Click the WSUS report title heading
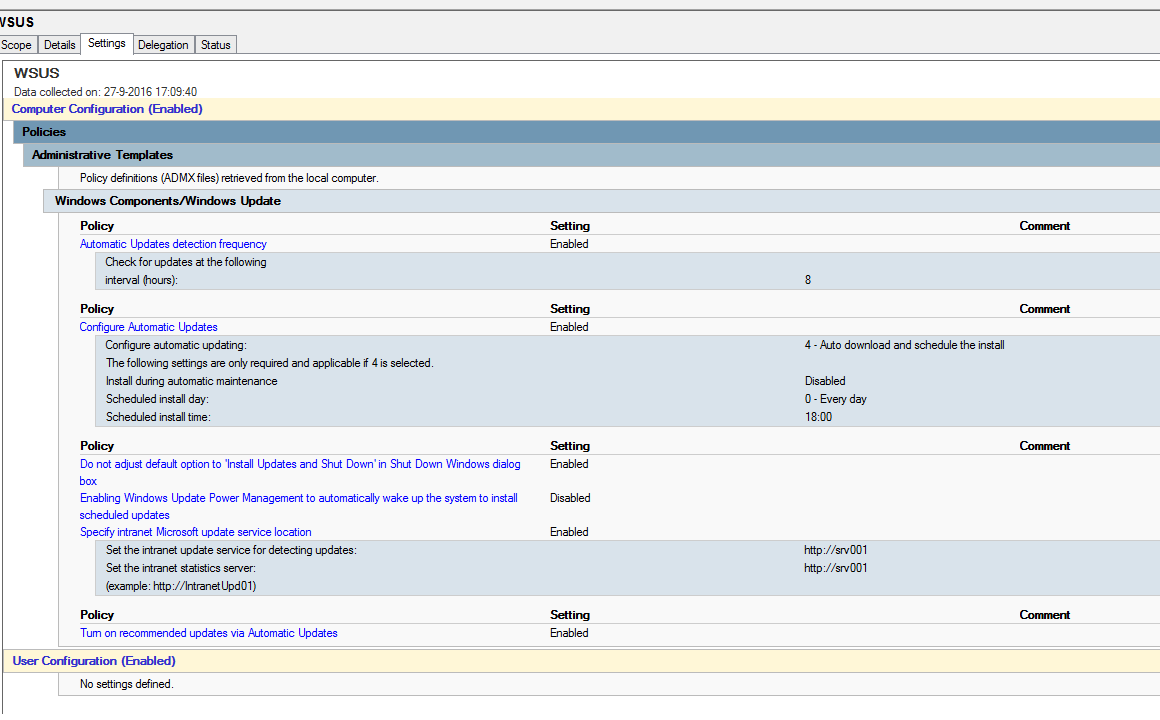 pos(37,73)
